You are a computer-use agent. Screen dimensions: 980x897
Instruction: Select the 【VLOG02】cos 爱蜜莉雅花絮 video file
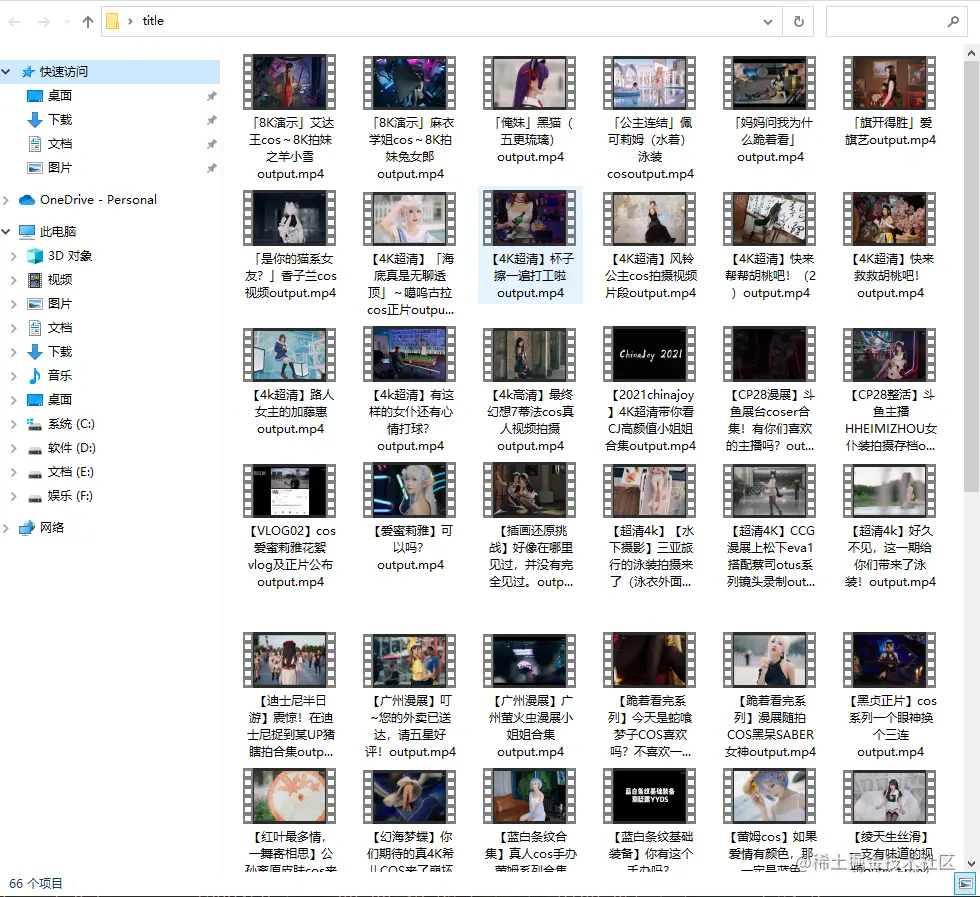point(290,526)
